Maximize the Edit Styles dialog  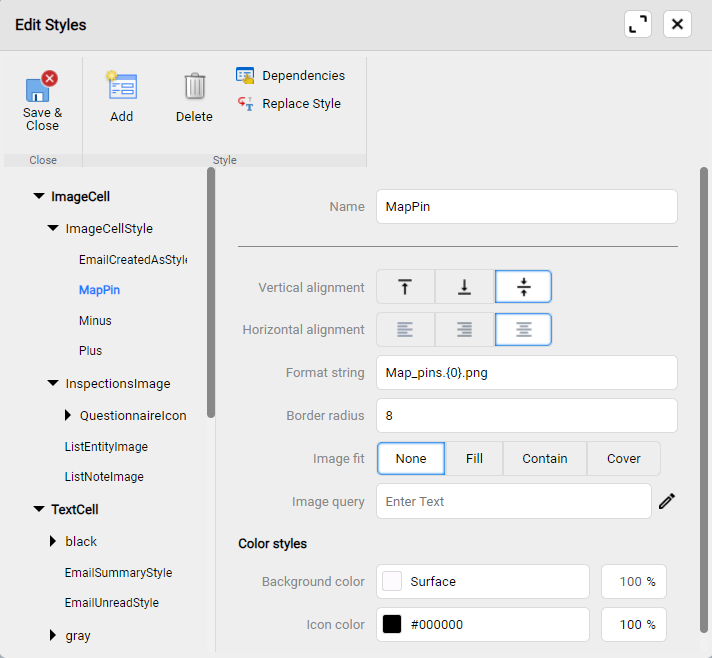pyautogui.click(x=638, y=24)
